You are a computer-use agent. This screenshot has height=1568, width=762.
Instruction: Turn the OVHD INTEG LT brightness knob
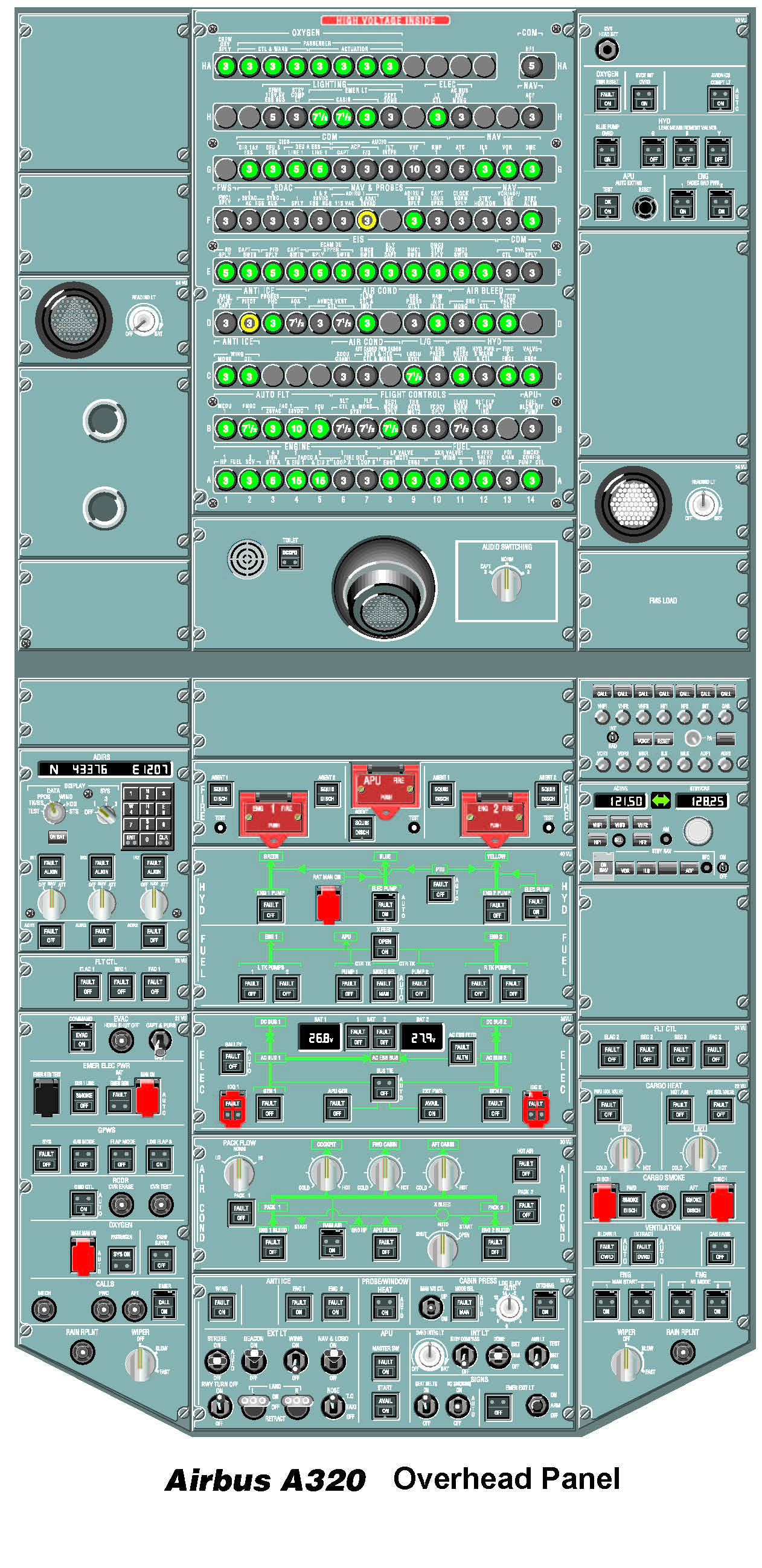(x=429, y=1356)
